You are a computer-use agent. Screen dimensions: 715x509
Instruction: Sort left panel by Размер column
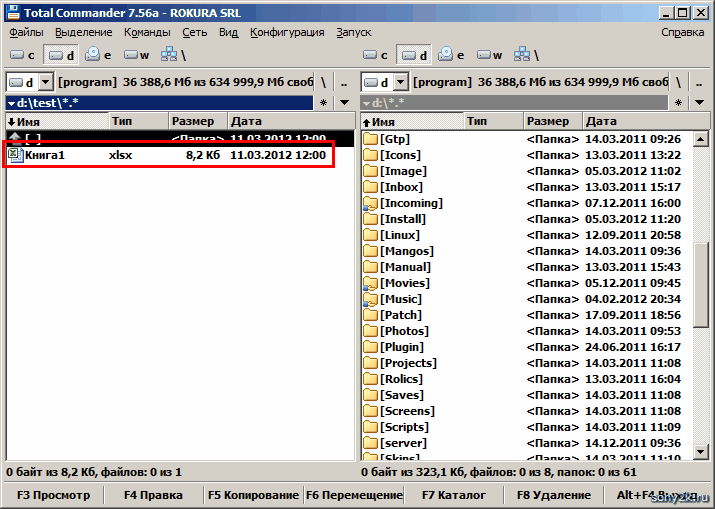coord(198,121)
